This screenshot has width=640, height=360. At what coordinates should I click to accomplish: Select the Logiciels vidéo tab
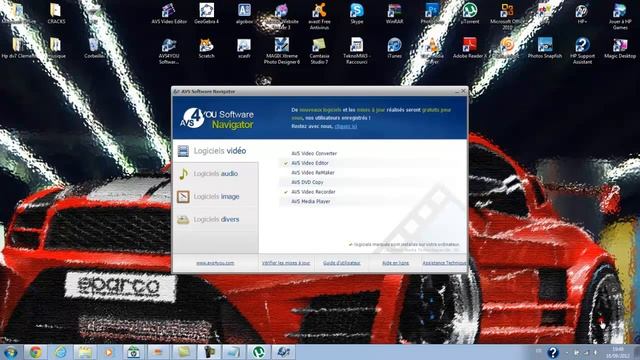[216, 151]
